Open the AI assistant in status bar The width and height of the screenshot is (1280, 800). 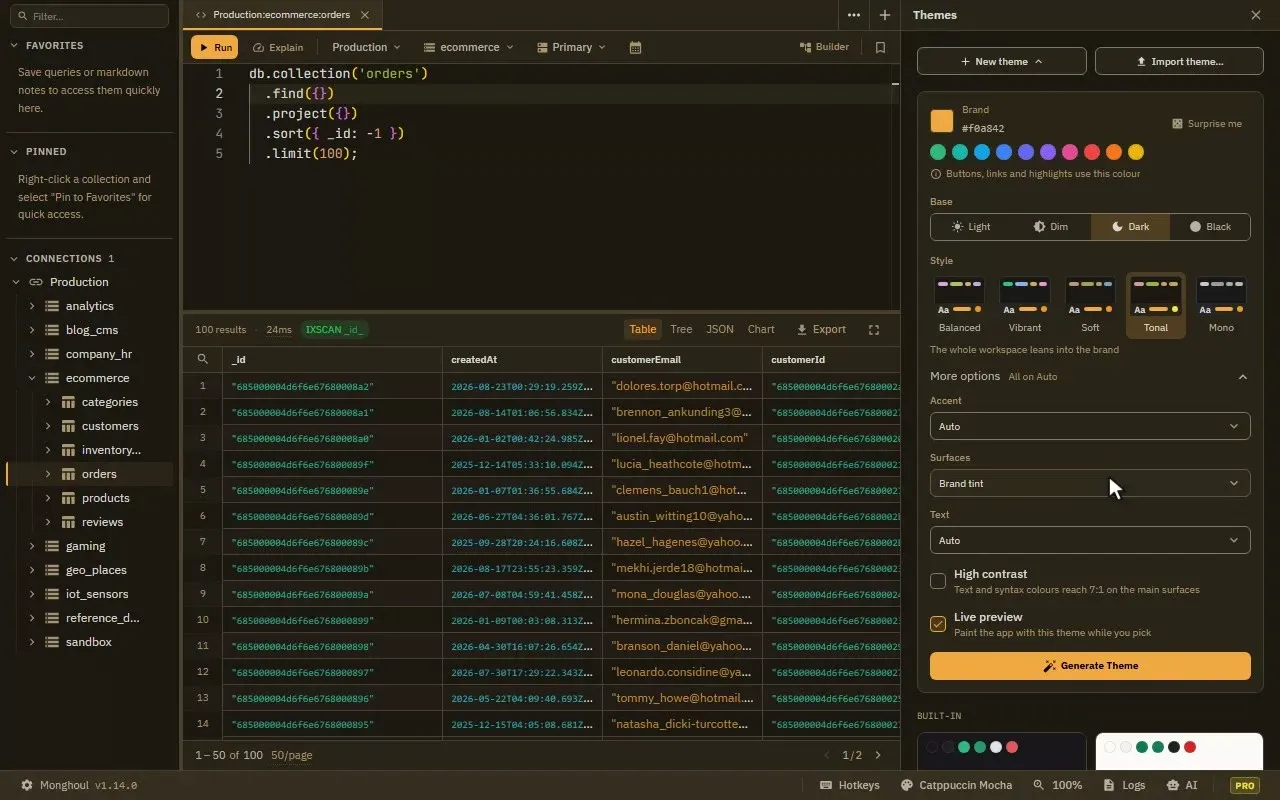1183,786
